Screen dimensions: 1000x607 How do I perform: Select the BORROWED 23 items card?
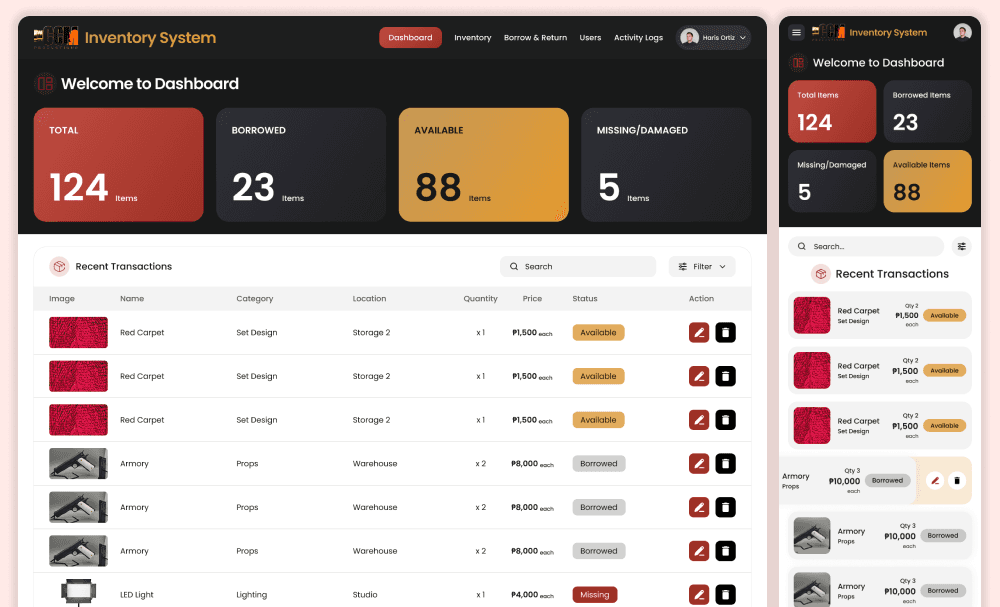pyautogui.click(x=301, y=165)
